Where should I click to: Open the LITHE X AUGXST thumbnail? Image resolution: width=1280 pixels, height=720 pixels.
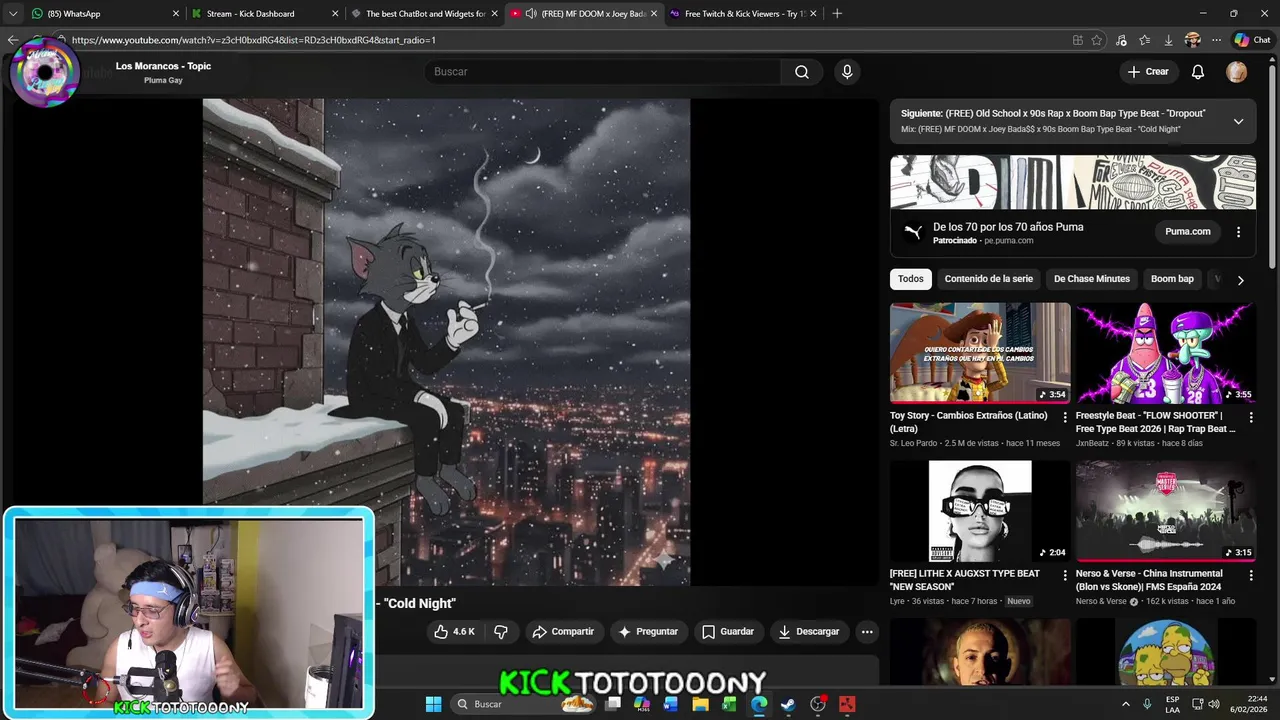tap(980, 511)
